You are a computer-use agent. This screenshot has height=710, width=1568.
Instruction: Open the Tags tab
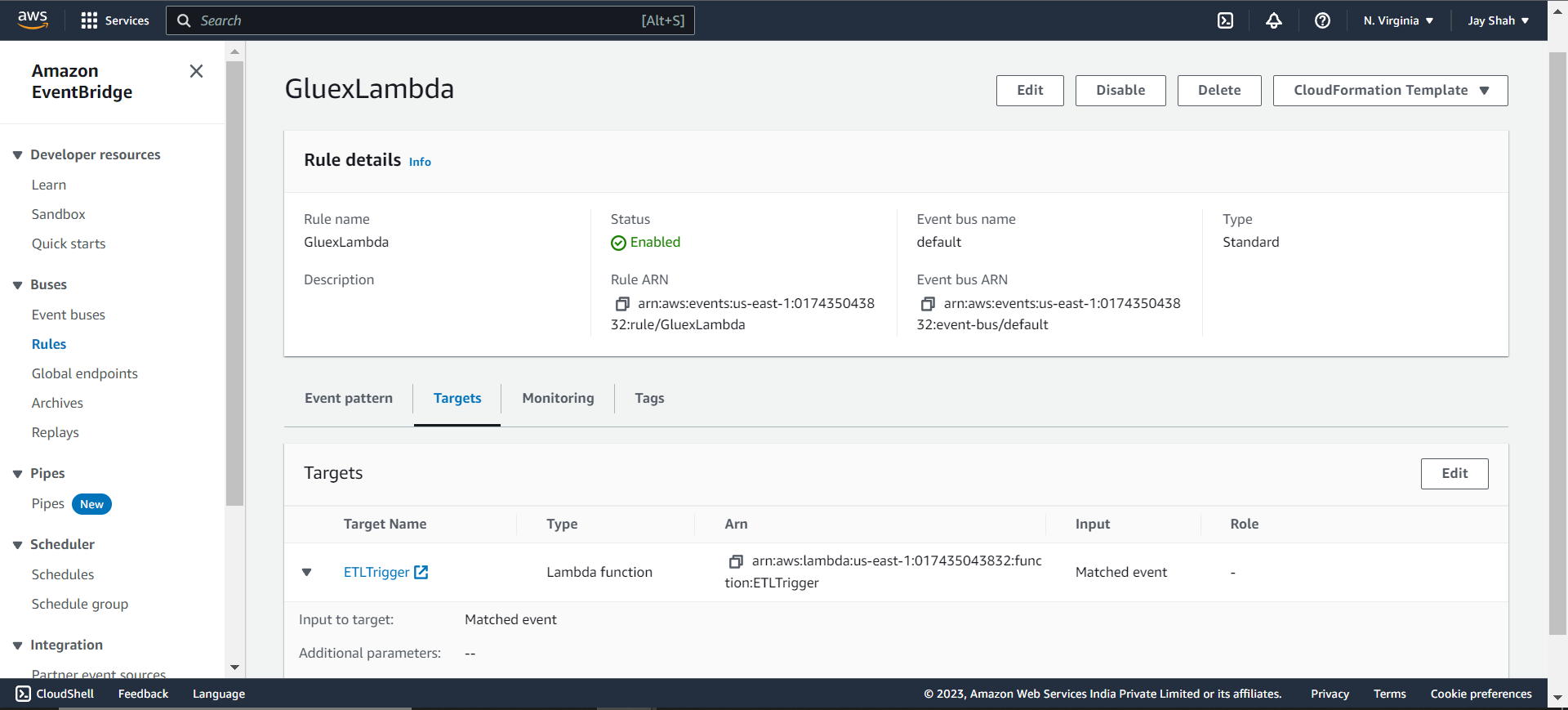tap(649, 398)
